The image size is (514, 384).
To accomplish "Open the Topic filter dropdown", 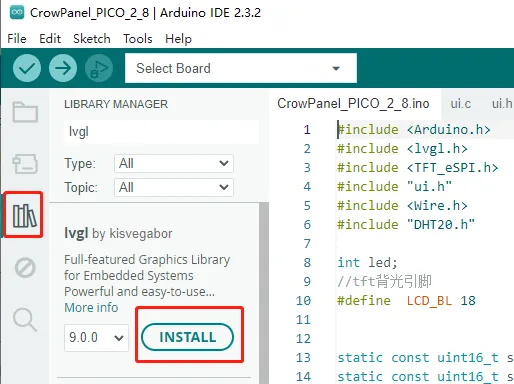I will (x=174, y=187).
